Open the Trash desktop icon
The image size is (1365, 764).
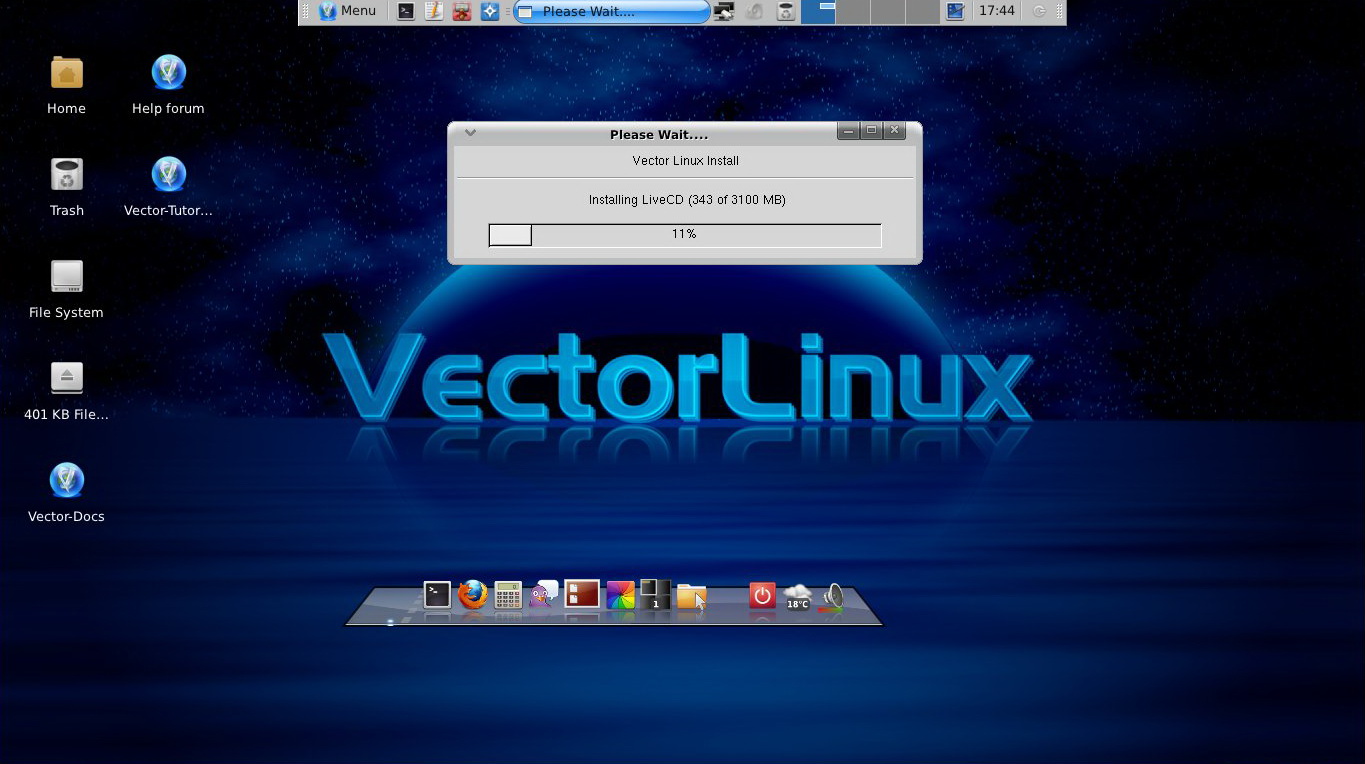(66, 186)
